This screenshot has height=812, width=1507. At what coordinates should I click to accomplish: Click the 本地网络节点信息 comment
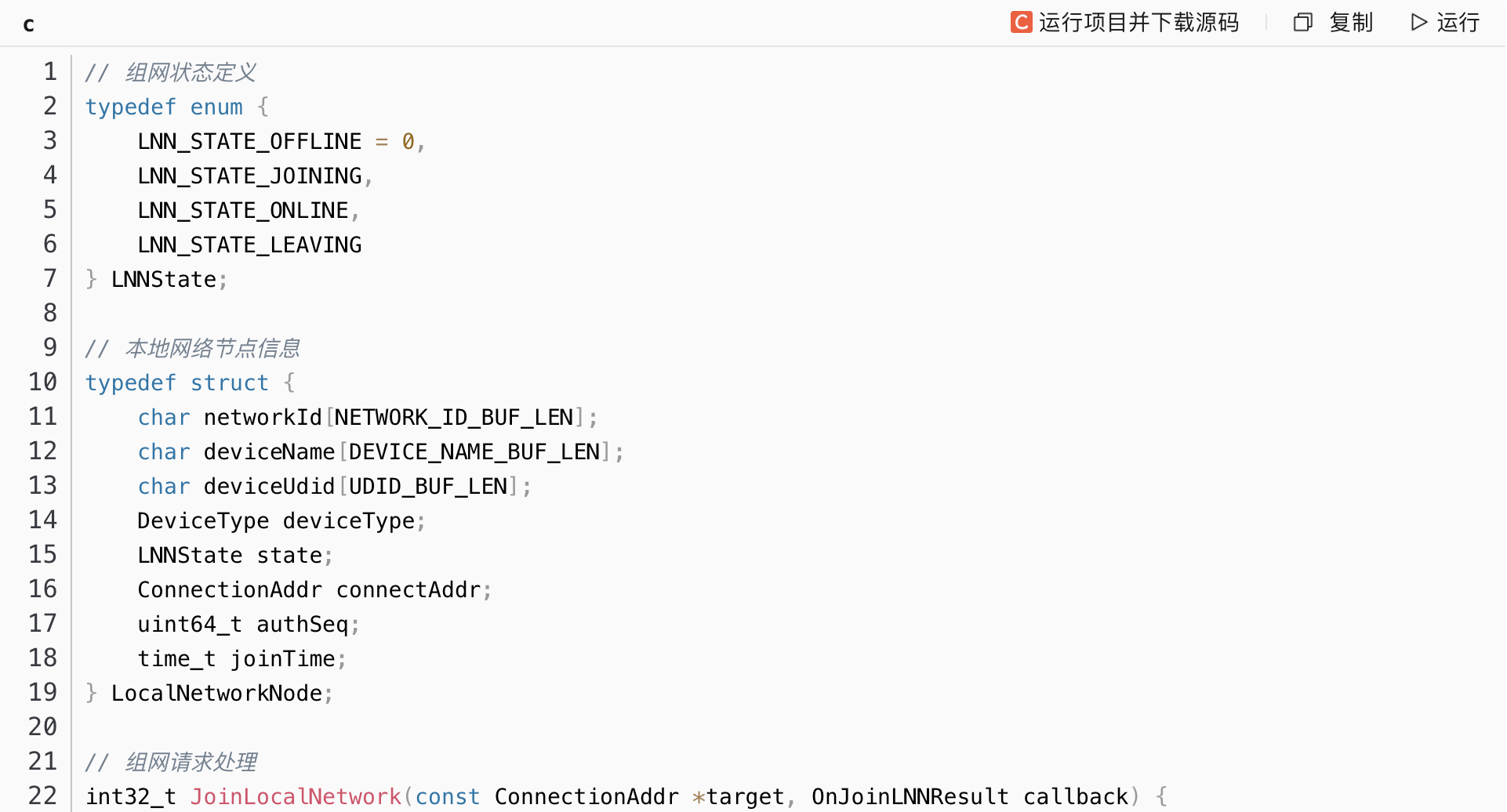pos(212,348)
